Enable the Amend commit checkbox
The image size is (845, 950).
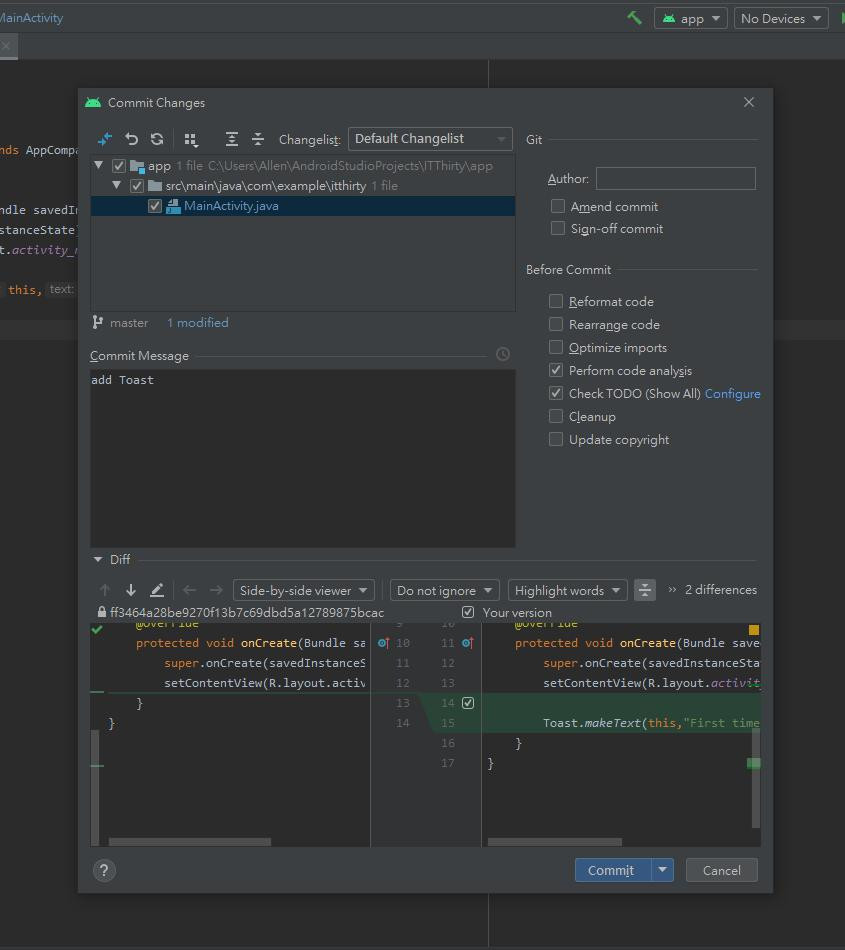pyautogui.click(x=558, y=206)
